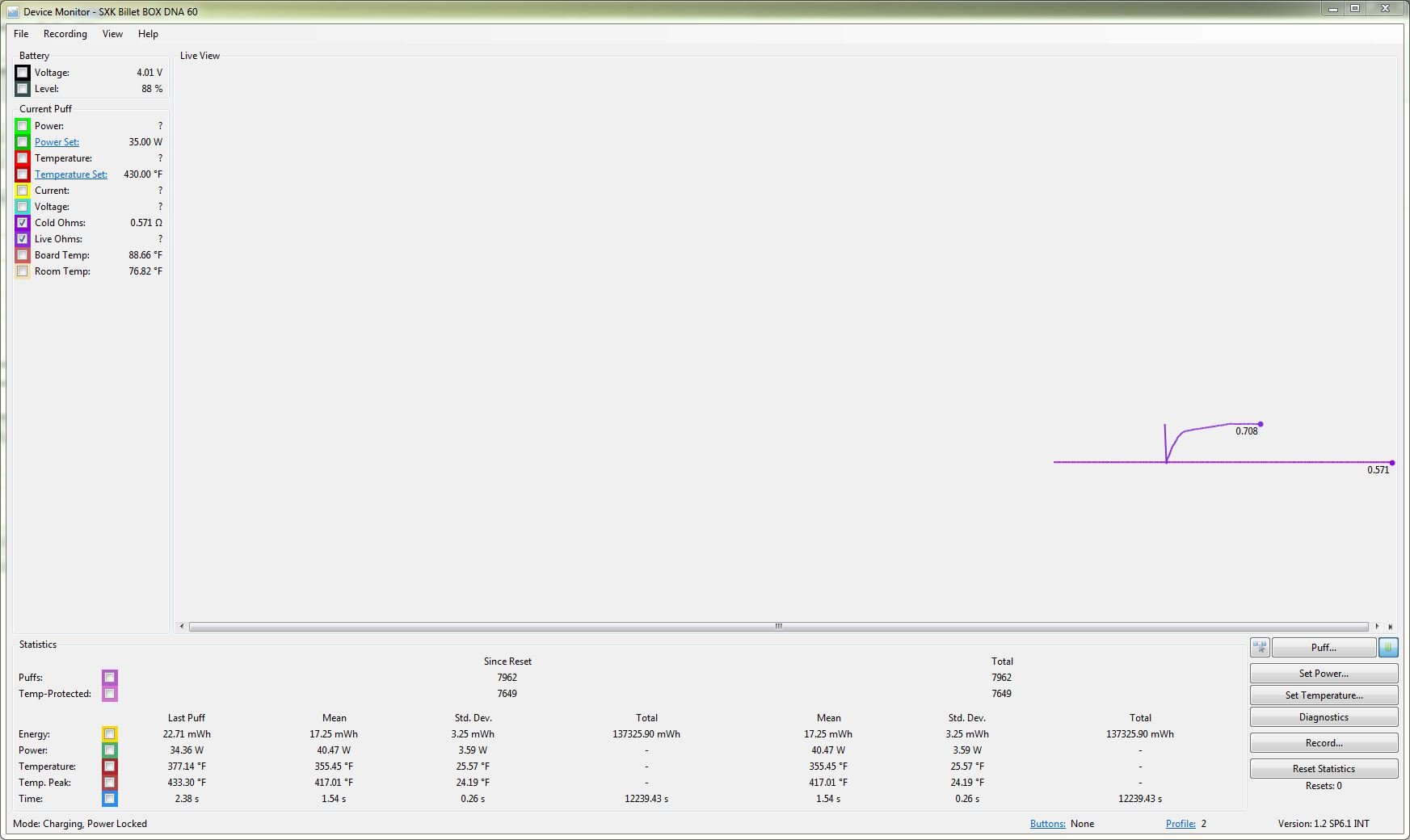Open the Recording menu
This screenshot has height=840, width=1410.
point(65,34)
